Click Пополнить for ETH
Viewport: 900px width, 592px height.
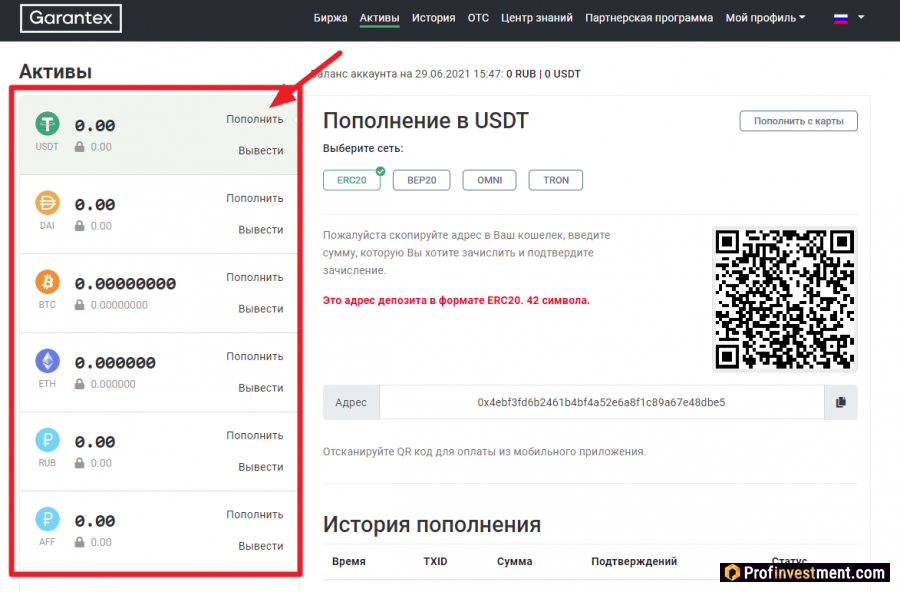coord(255,357)
